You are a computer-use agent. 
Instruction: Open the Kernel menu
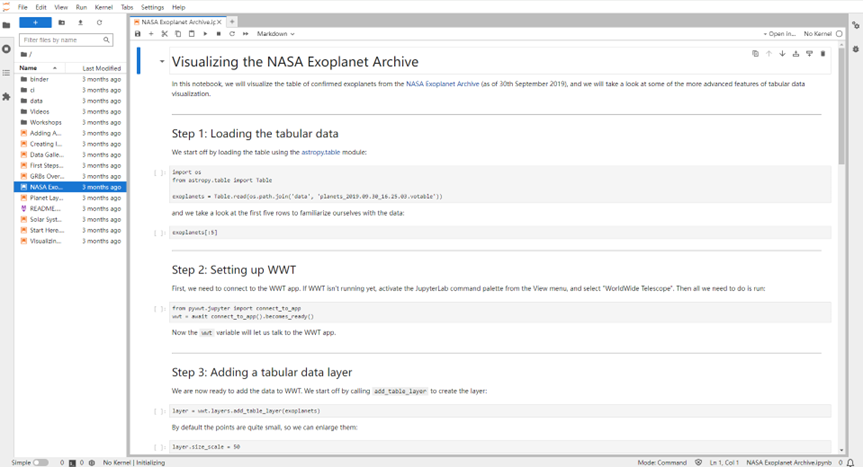103,7
